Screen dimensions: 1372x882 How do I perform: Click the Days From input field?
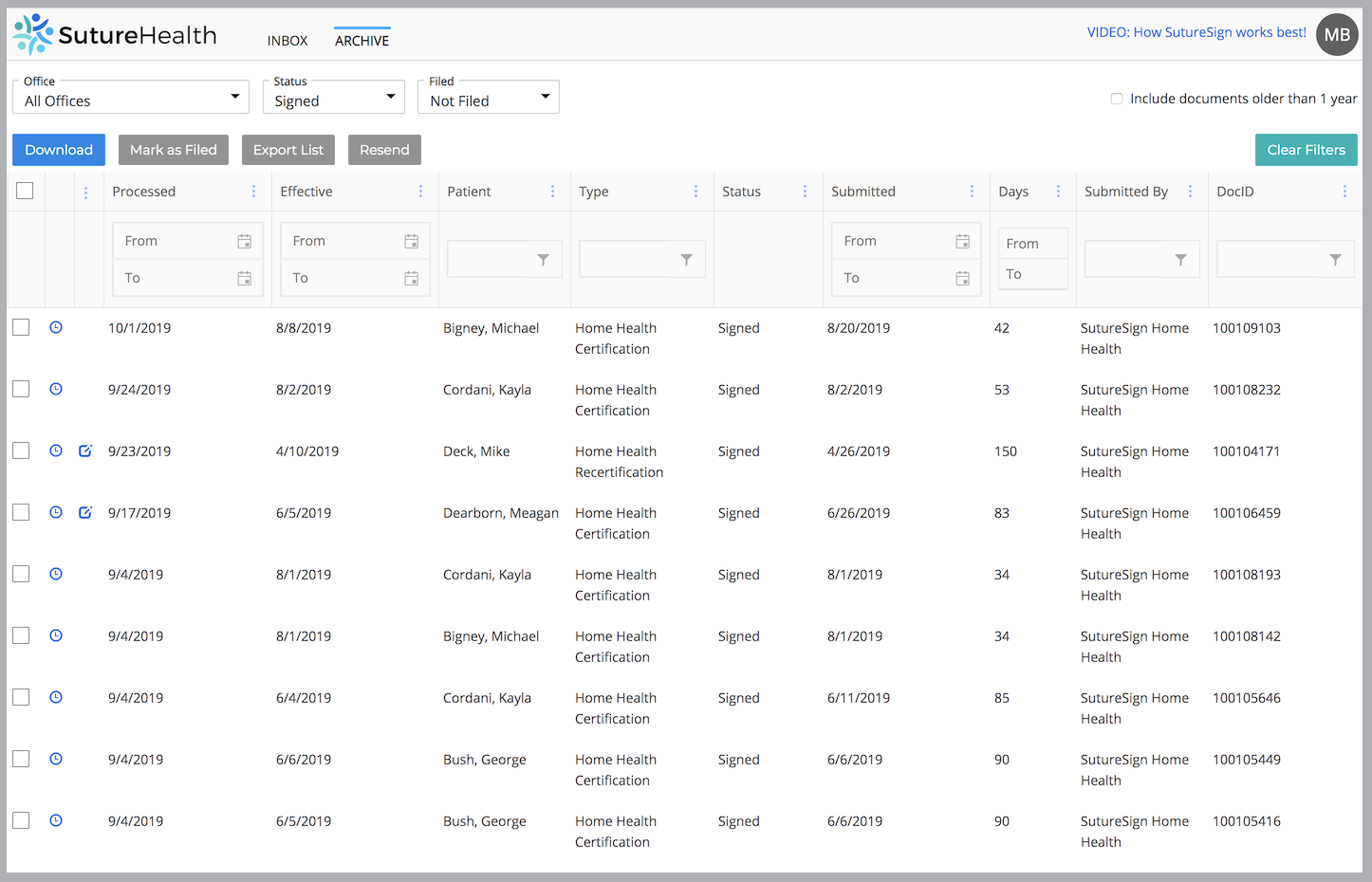(x=1032, y=244)
